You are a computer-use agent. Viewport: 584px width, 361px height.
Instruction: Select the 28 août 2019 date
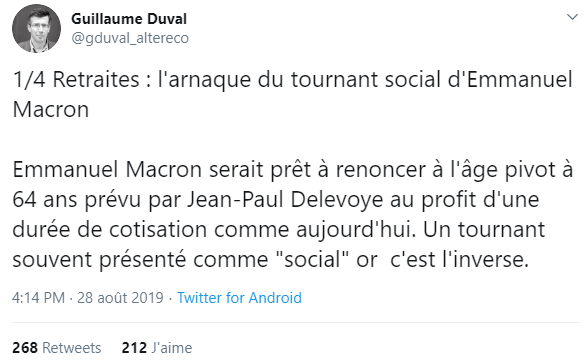120,298
